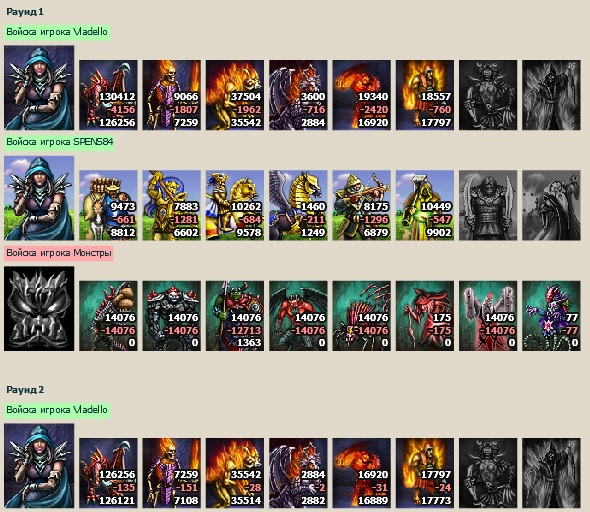
Task: Click the 'Войска игрока SPENS84' label
Action: tap(59, 142)
